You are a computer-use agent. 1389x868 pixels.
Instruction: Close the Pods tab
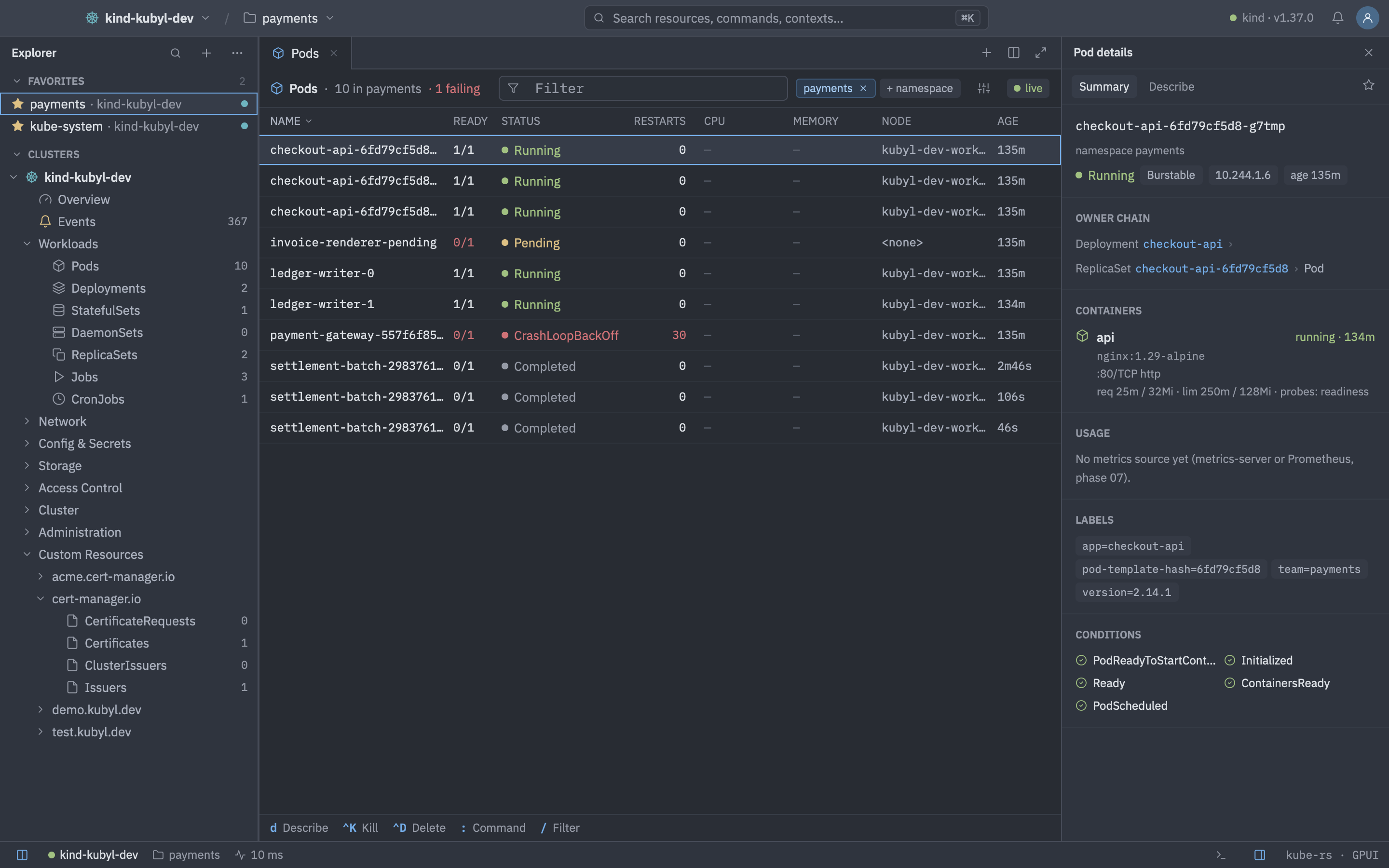pyautogui.click(x=333, y=53)
